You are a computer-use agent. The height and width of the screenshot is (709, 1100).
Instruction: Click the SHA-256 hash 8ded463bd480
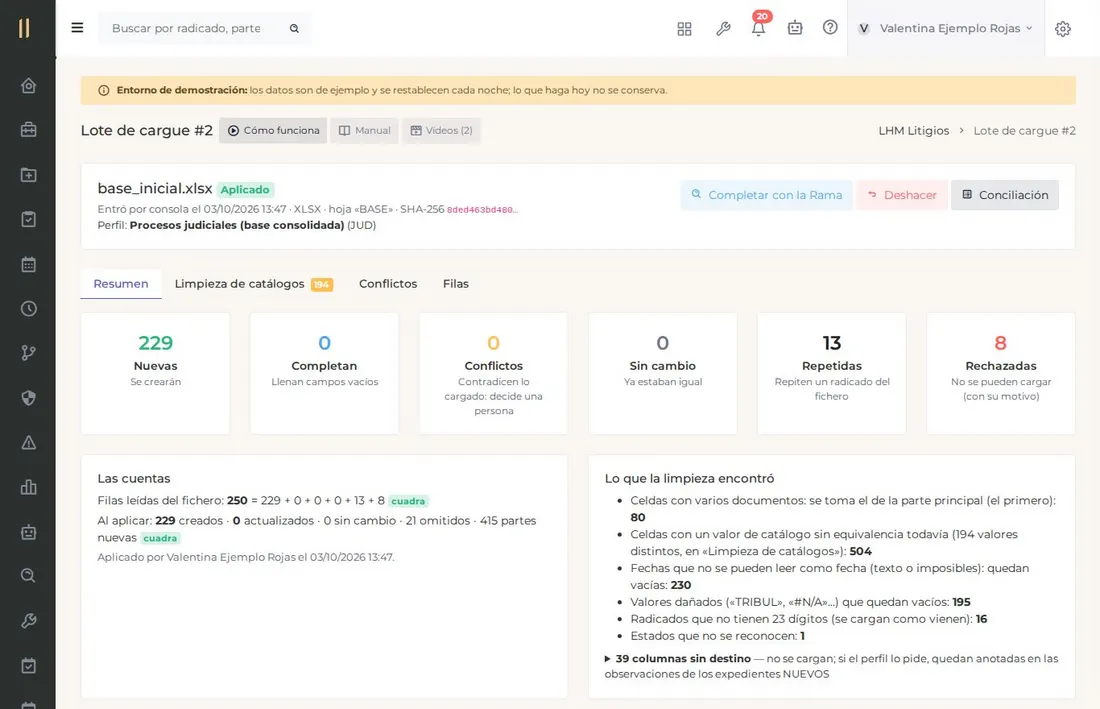[482, 210]
